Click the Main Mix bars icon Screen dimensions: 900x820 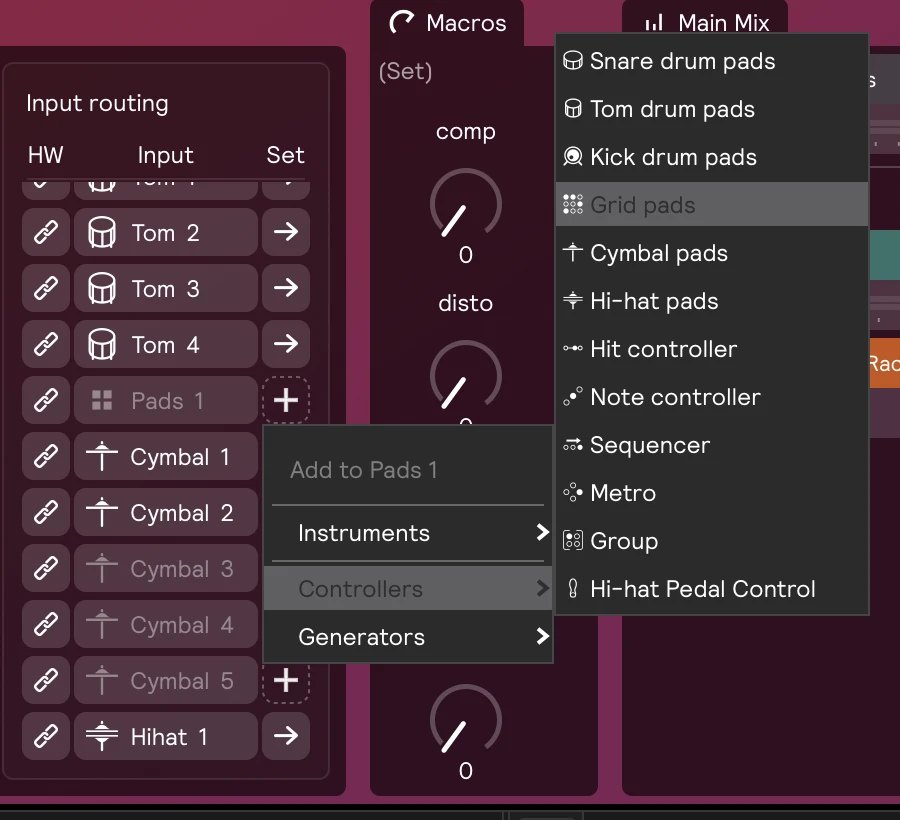click(654, 23)
